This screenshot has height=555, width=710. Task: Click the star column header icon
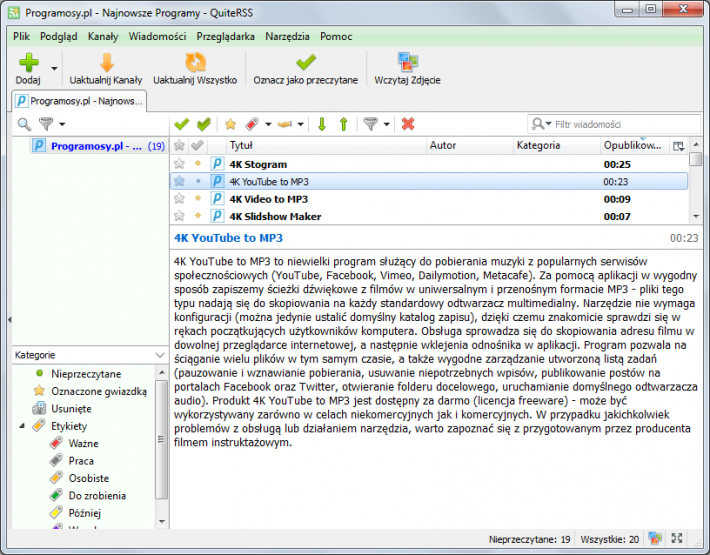pyautogui.click(x=179, y=145)
